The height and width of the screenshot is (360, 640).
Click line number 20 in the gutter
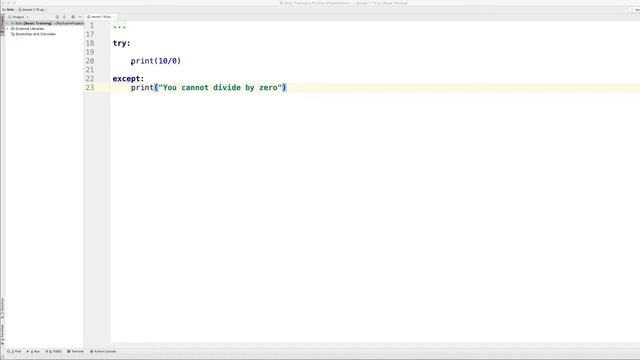[x=90, y=61]
